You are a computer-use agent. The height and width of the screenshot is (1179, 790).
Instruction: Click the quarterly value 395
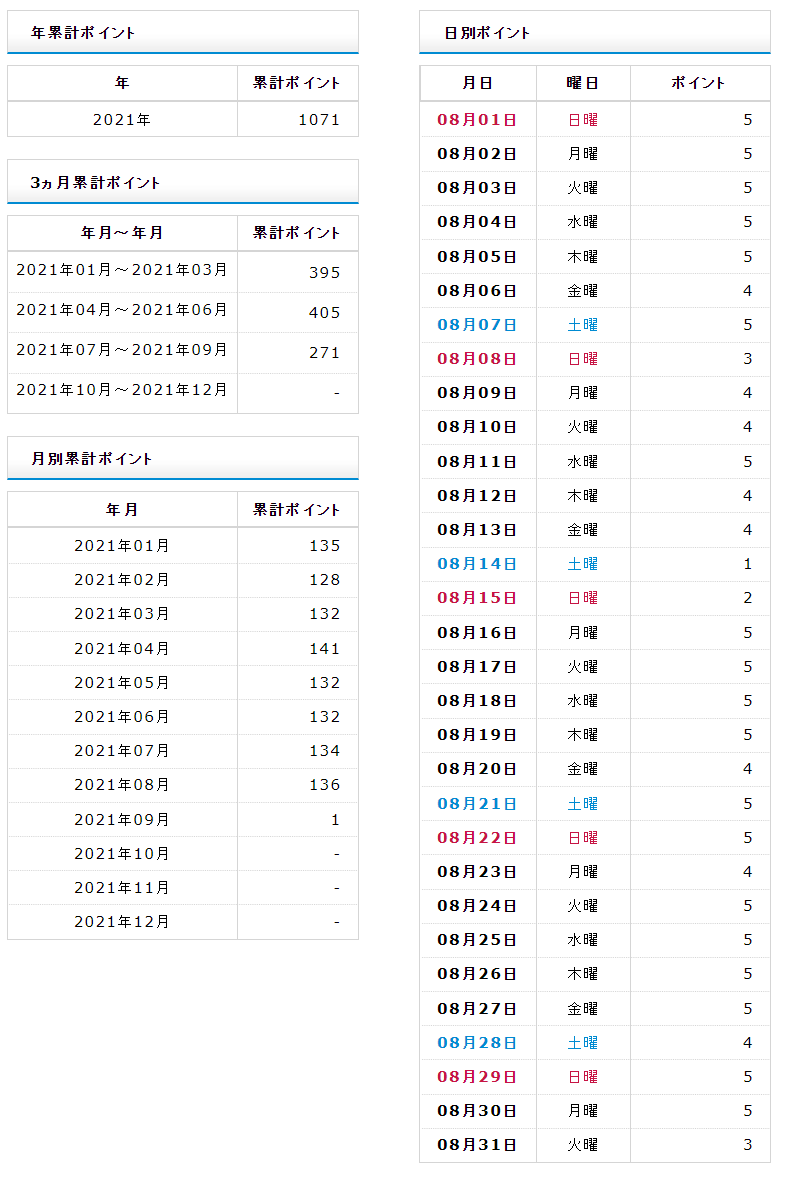coord(325,273)
